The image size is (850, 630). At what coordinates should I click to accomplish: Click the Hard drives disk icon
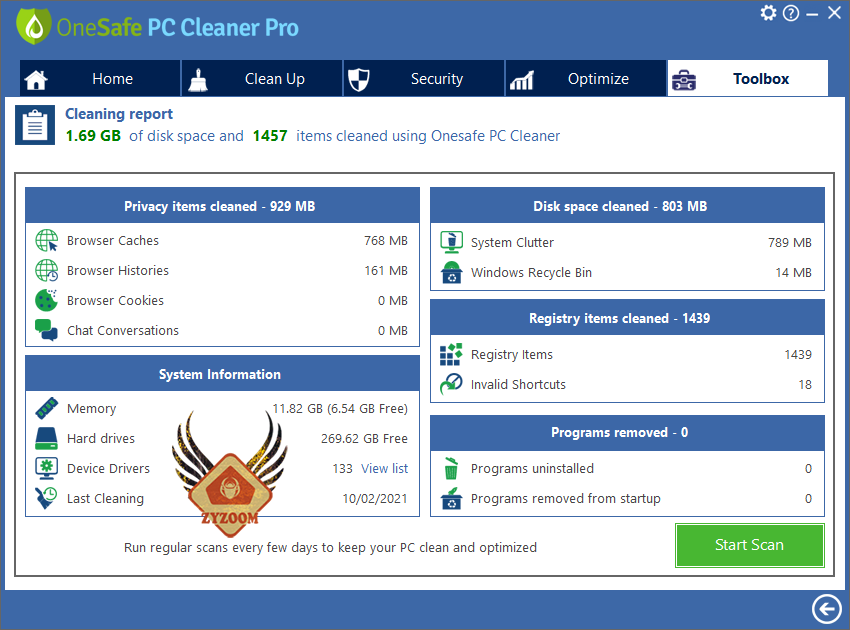click(x=47, y=438)
